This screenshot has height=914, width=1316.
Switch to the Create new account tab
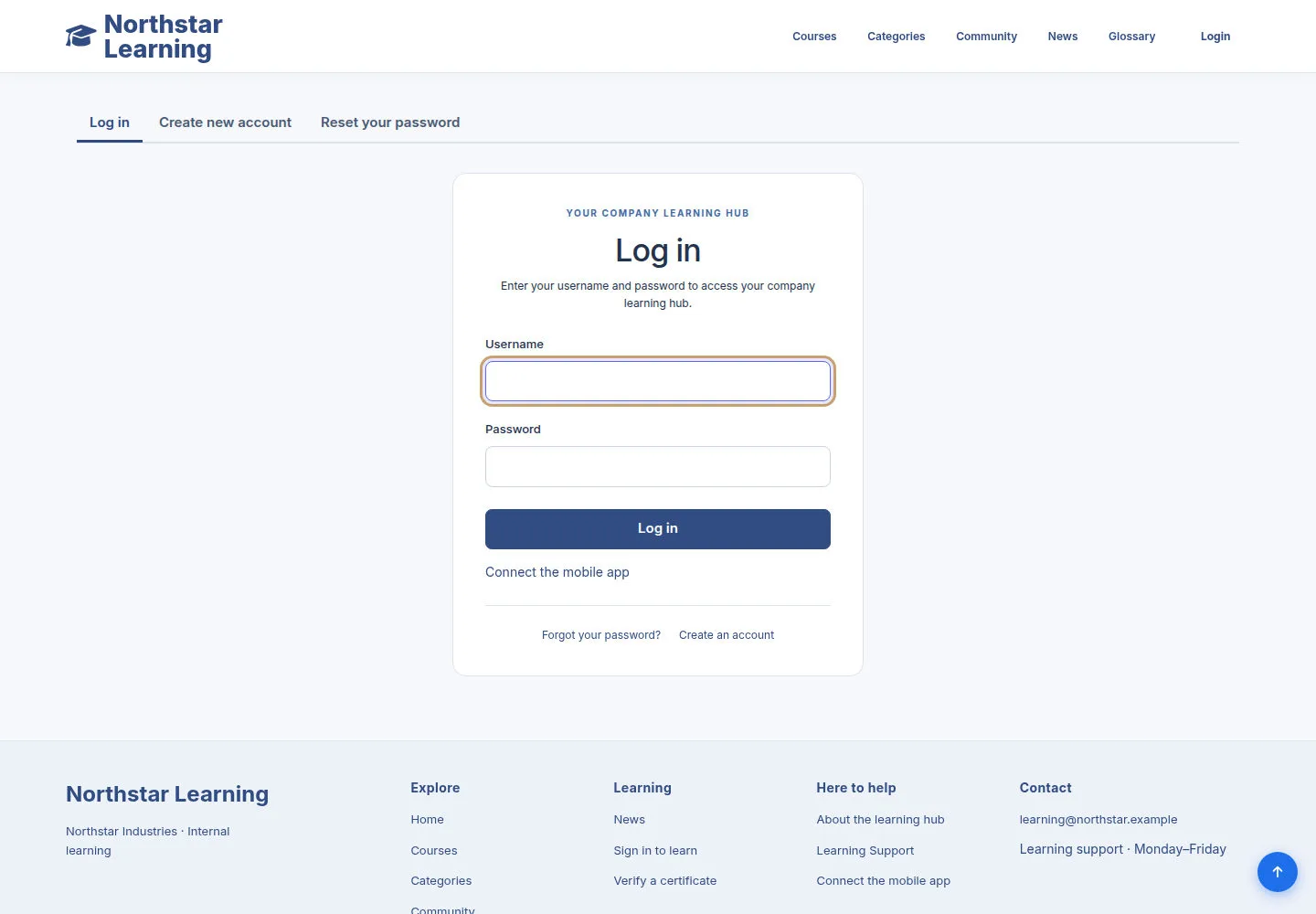(x=225, y=122)
